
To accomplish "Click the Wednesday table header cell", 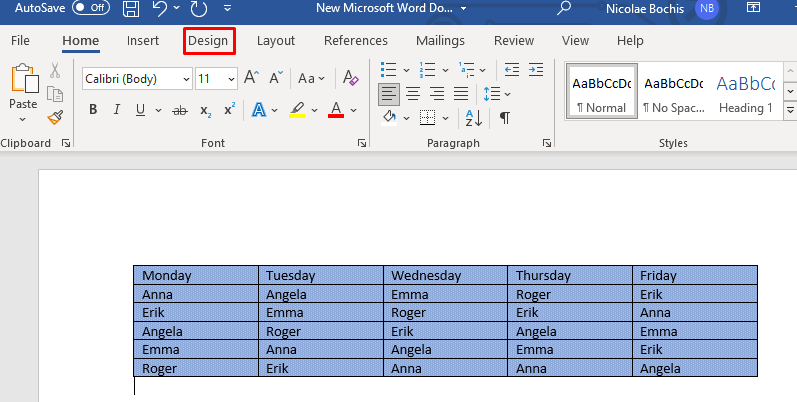I will [x=445, y=275].
